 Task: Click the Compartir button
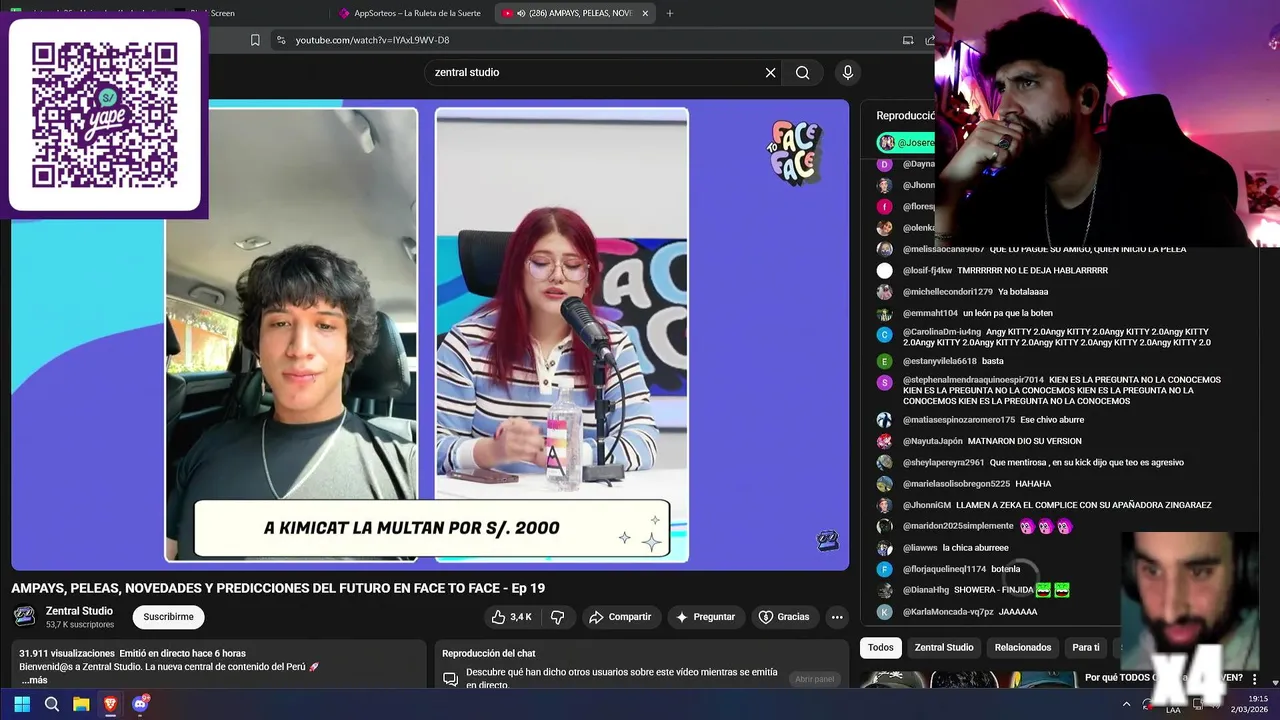pos(620,617)
